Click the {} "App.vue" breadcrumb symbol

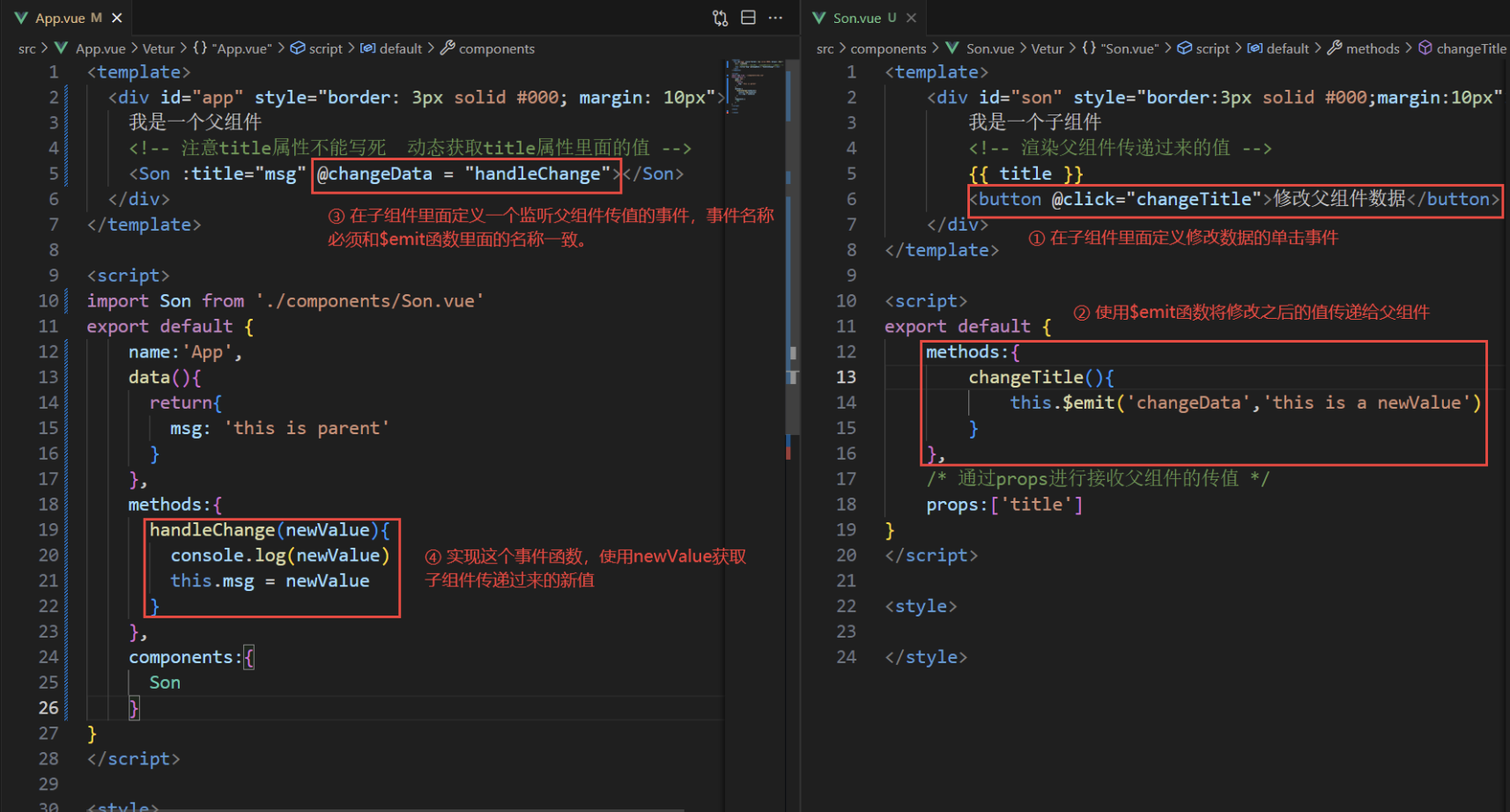233,48
